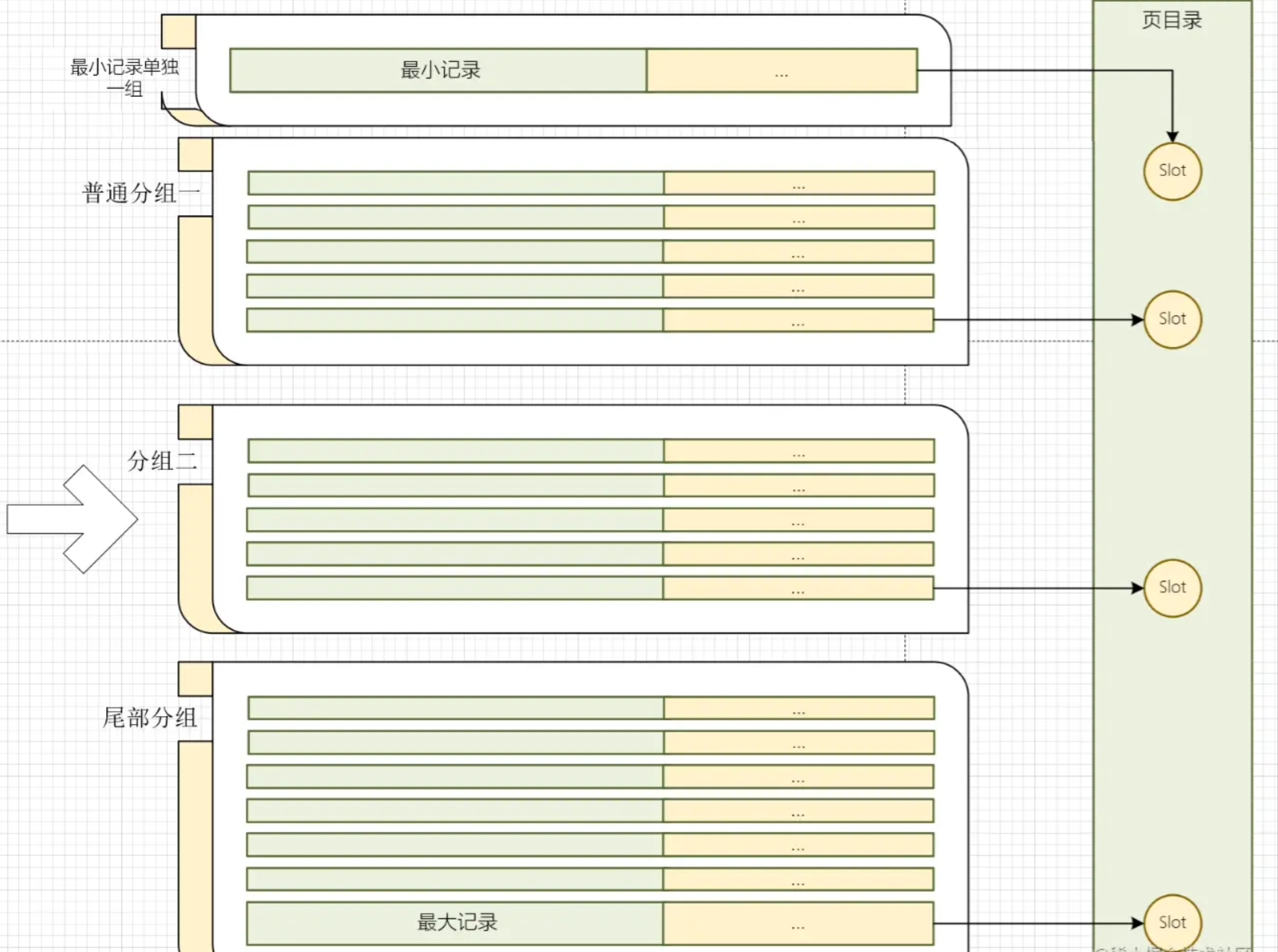Select the Slot circle linked to 普通分组一
This screenshot has width=1278, height=952.
pyautogui.click(x=1172, y=319)
